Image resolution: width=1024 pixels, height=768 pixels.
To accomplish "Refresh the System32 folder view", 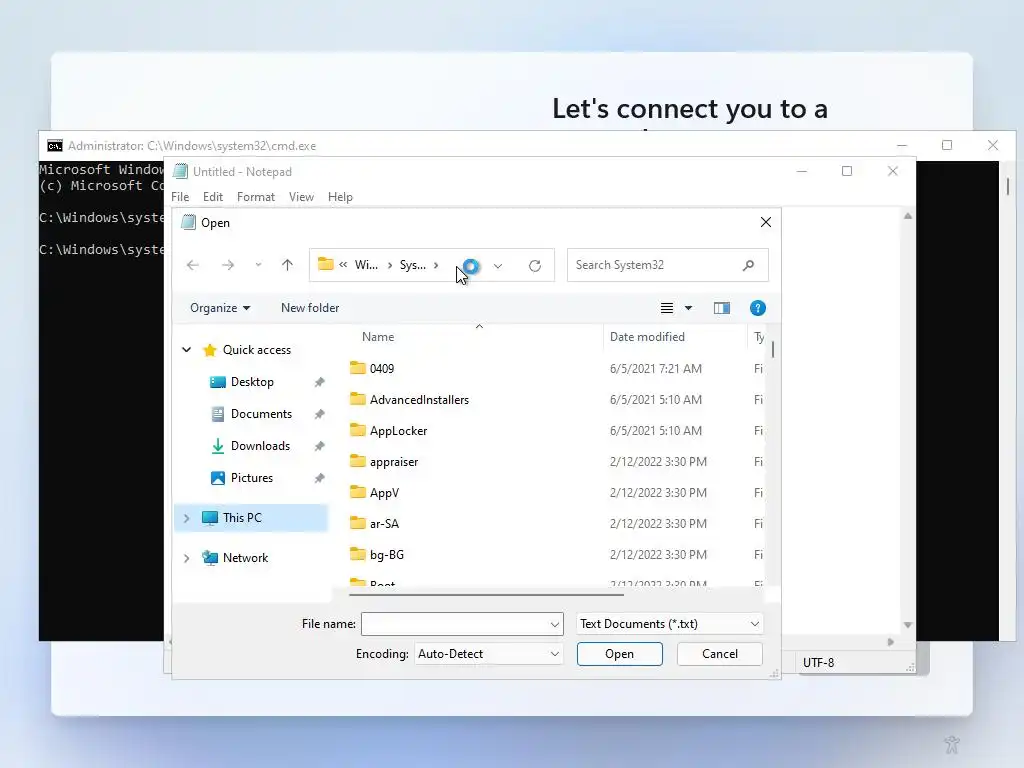I will click(535, 266).
